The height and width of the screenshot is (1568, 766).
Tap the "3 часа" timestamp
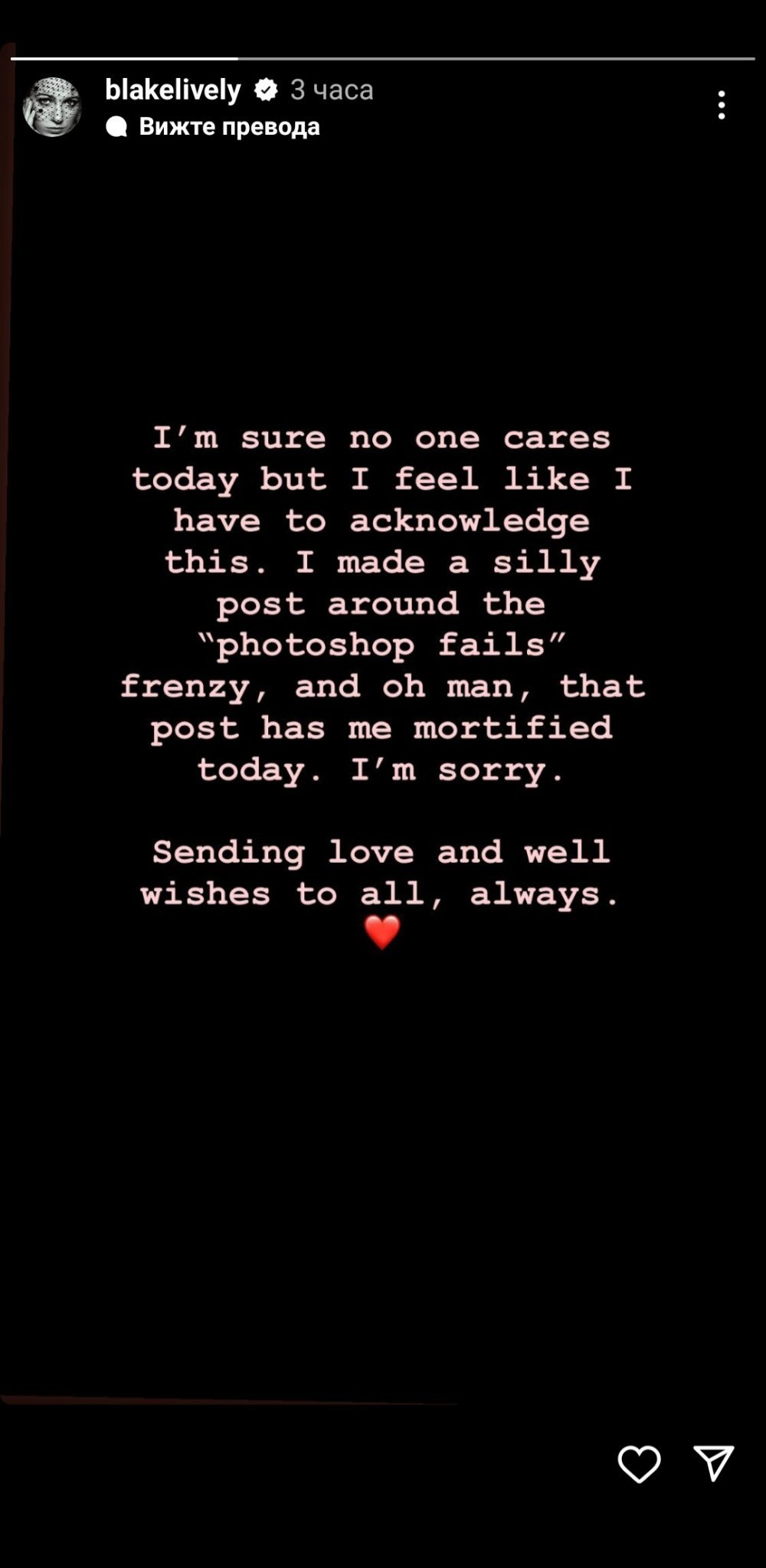pos(332,90)
